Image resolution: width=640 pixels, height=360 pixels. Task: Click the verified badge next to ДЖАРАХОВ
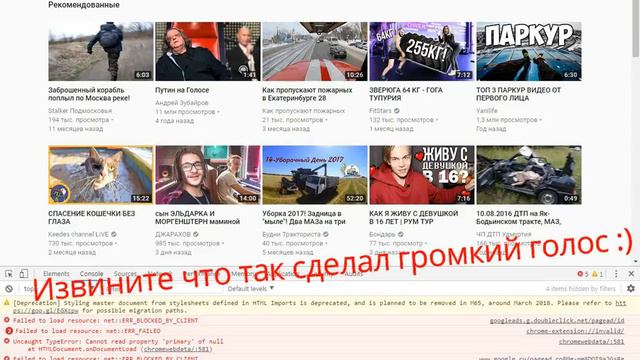[196, 234]
